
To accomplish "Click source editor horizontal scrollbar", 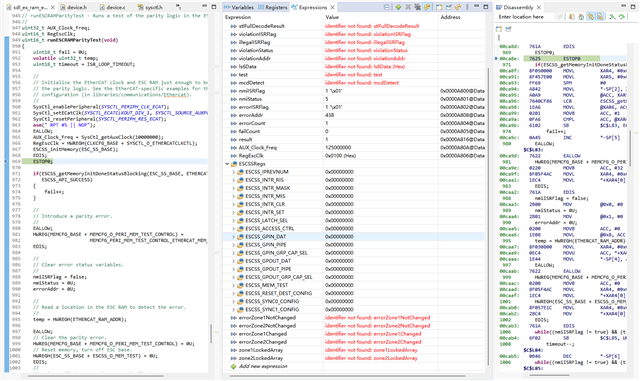I will coord(96,376).
